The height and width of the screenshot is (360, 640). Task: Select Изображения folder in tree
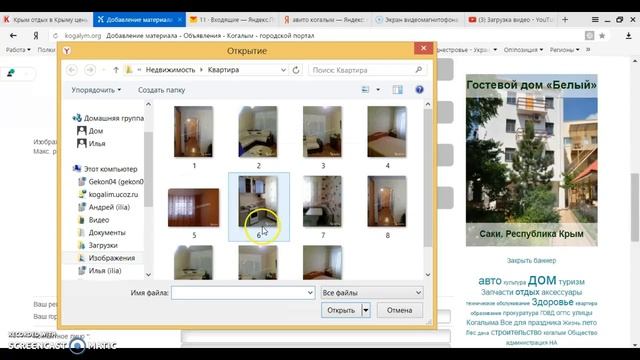coord(106,258)
